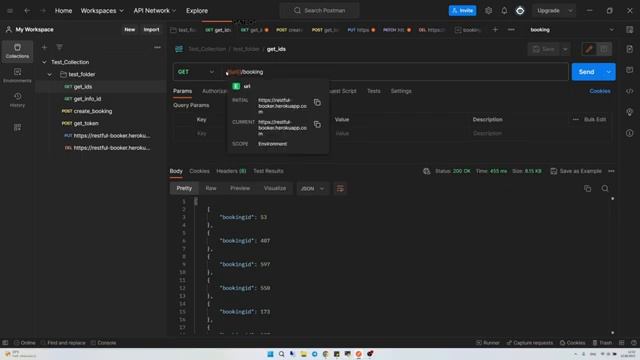640x360 pixels.
Task: Open File Explorer from the taskbar
Action: (303, 354)
